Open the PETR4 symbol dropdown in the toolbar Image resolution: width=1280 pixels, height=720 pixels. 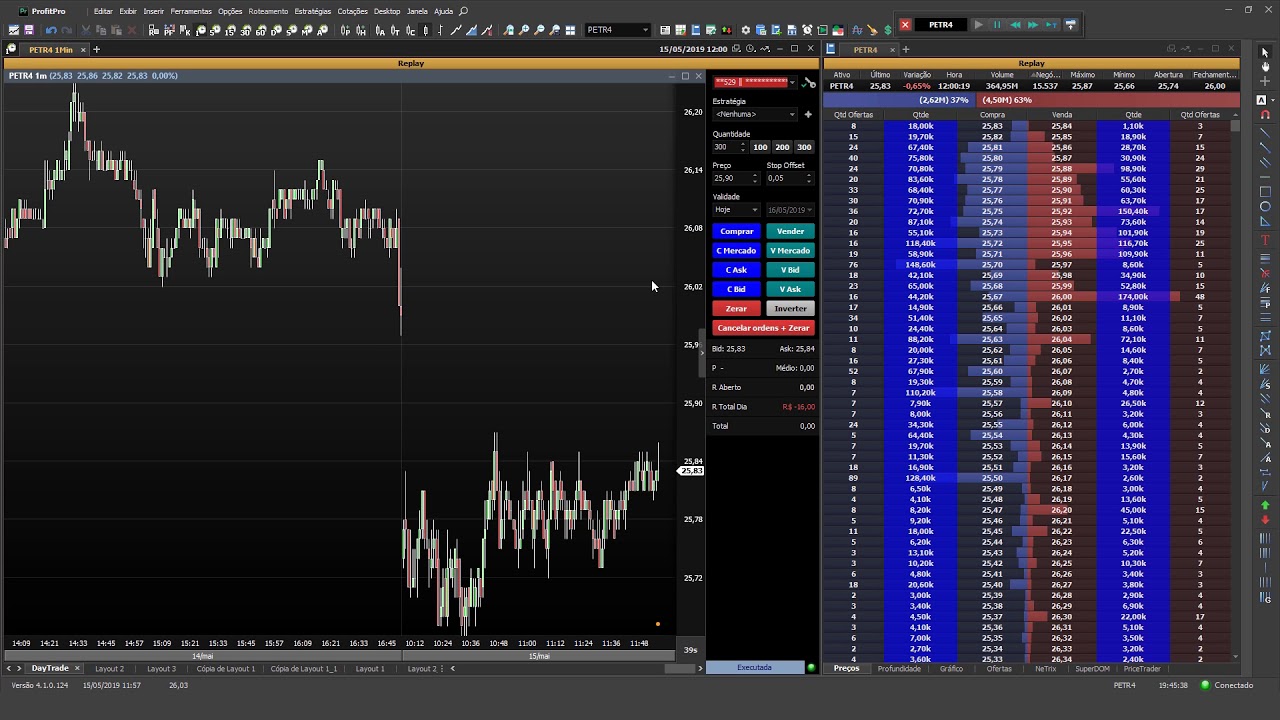click(645, 30)
